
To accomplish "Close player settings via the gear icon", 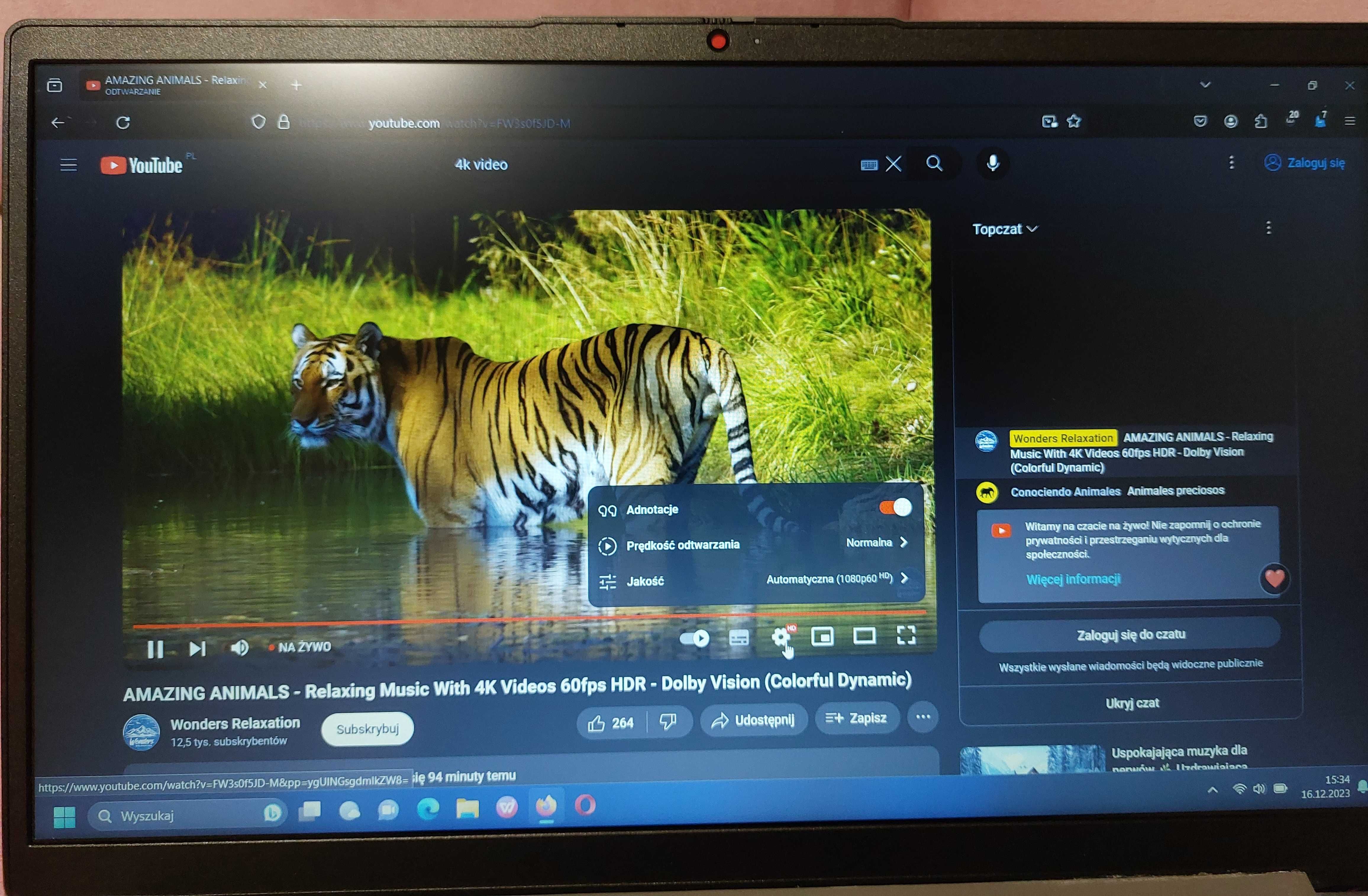I will pos(780,636).
